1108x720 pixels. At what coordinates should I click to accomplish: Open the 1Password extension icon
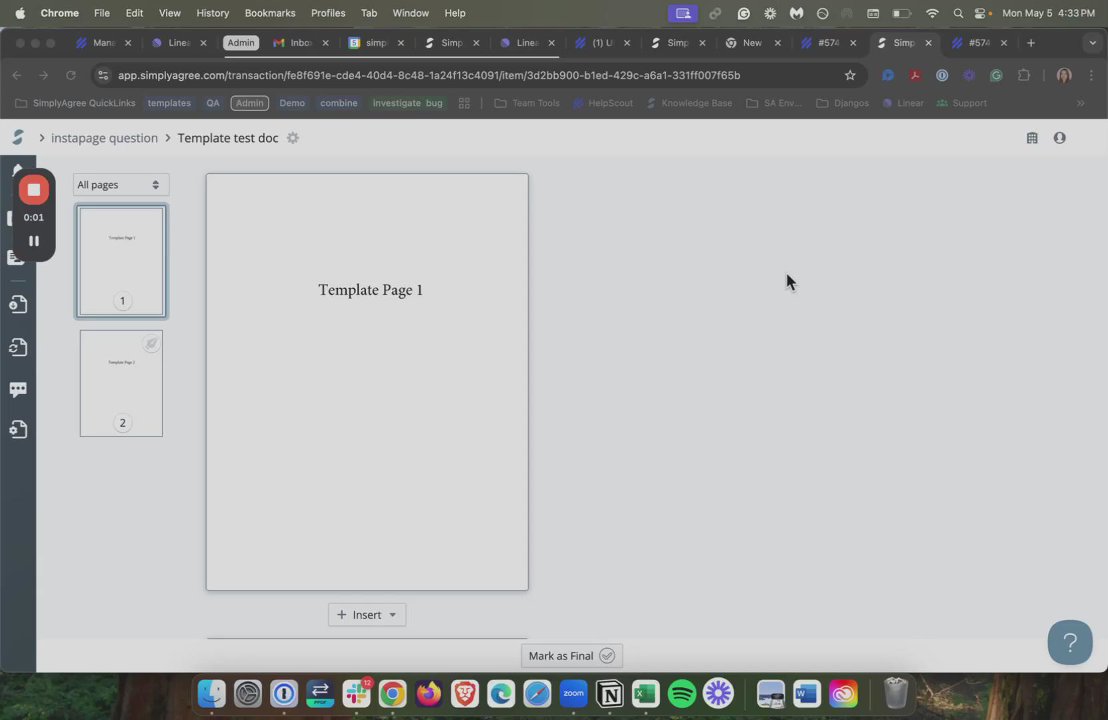click(x=942, y=75)
